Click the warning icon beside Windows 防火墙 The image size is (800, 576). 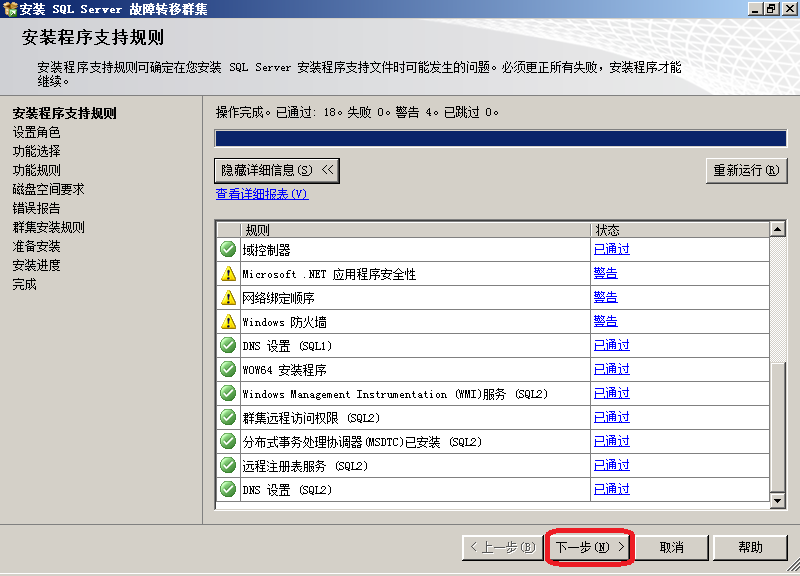point(228,322)
